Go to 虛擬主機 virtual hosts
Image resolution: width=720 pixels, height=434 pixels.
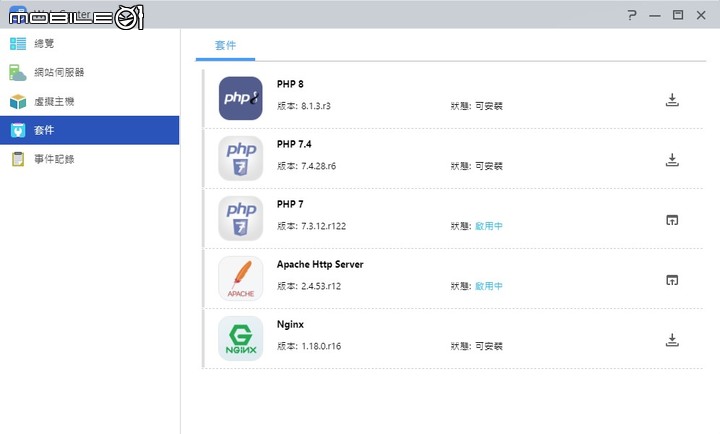(x=90, y=101)
